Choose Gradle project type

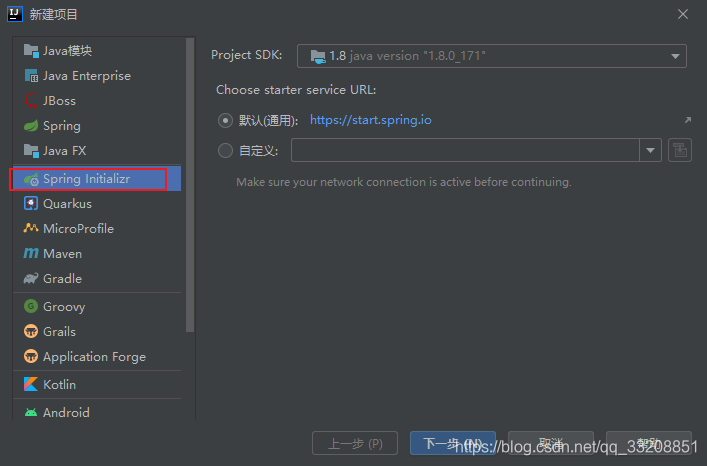point(97,279)
